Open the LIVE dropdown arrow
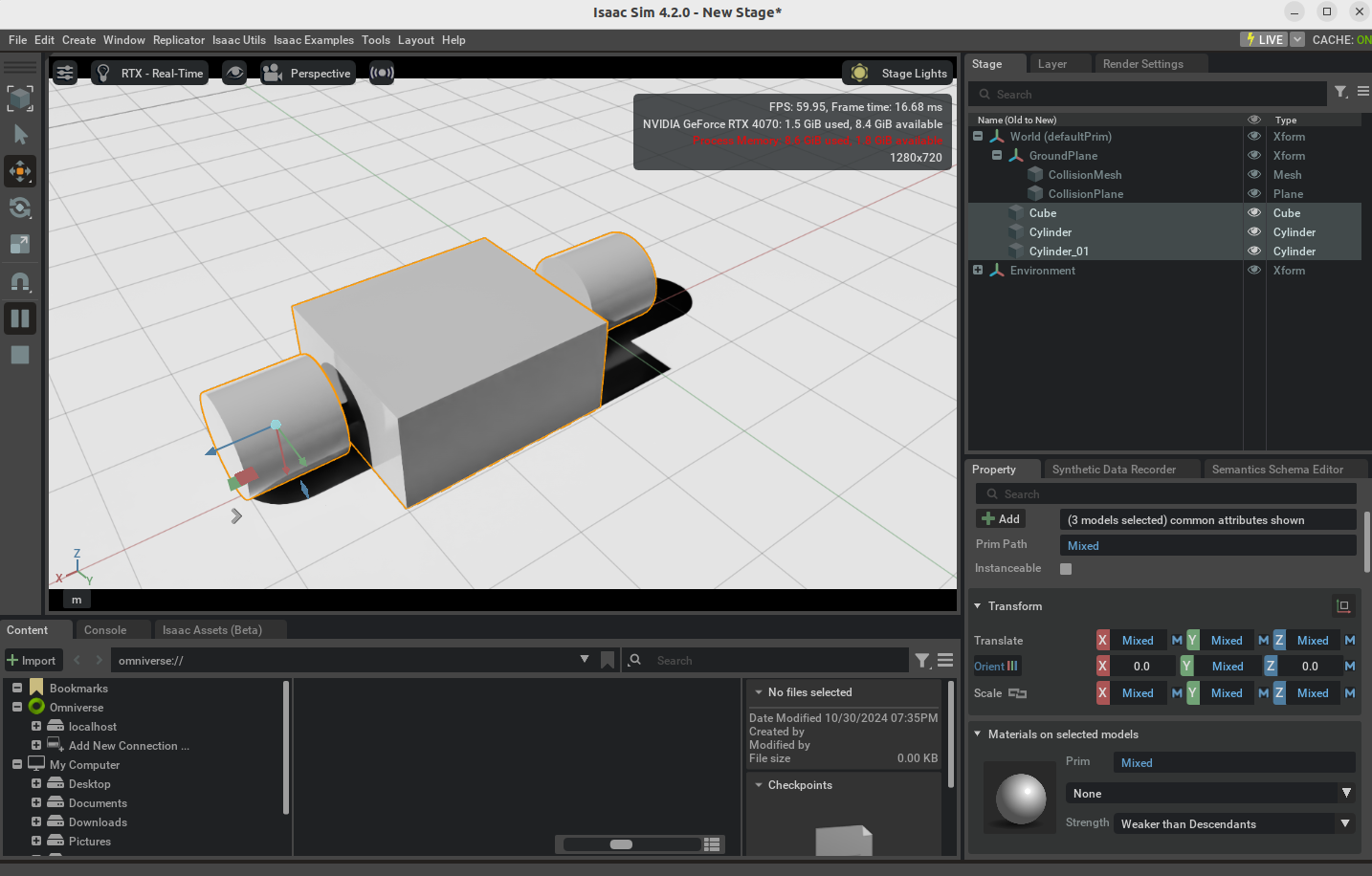The height and width of the screenshot is (876, 1372). point(1297,39)
